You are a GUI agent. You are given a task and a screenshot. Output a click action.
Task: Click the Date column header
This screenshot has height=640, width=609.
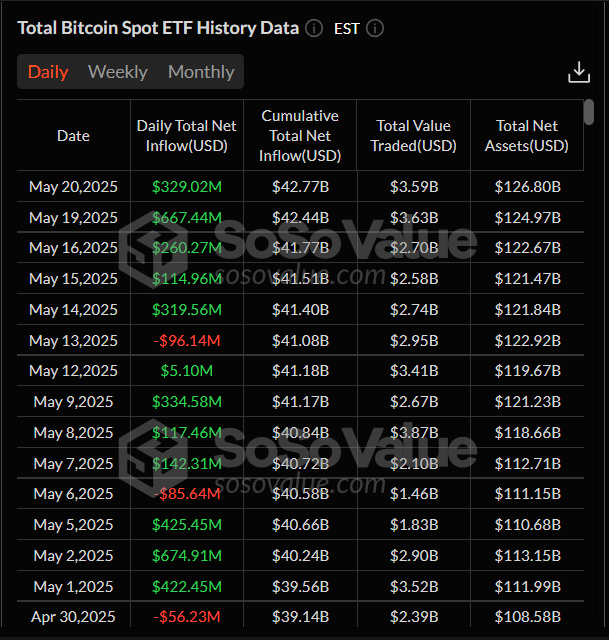click(73, 136)
